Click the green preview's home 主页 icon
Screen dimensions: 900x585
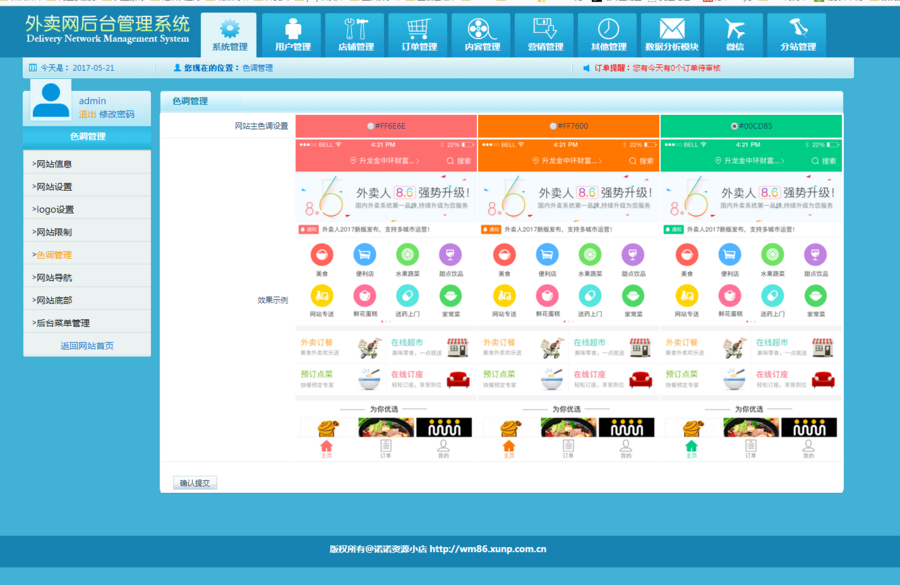click(692, 446)
